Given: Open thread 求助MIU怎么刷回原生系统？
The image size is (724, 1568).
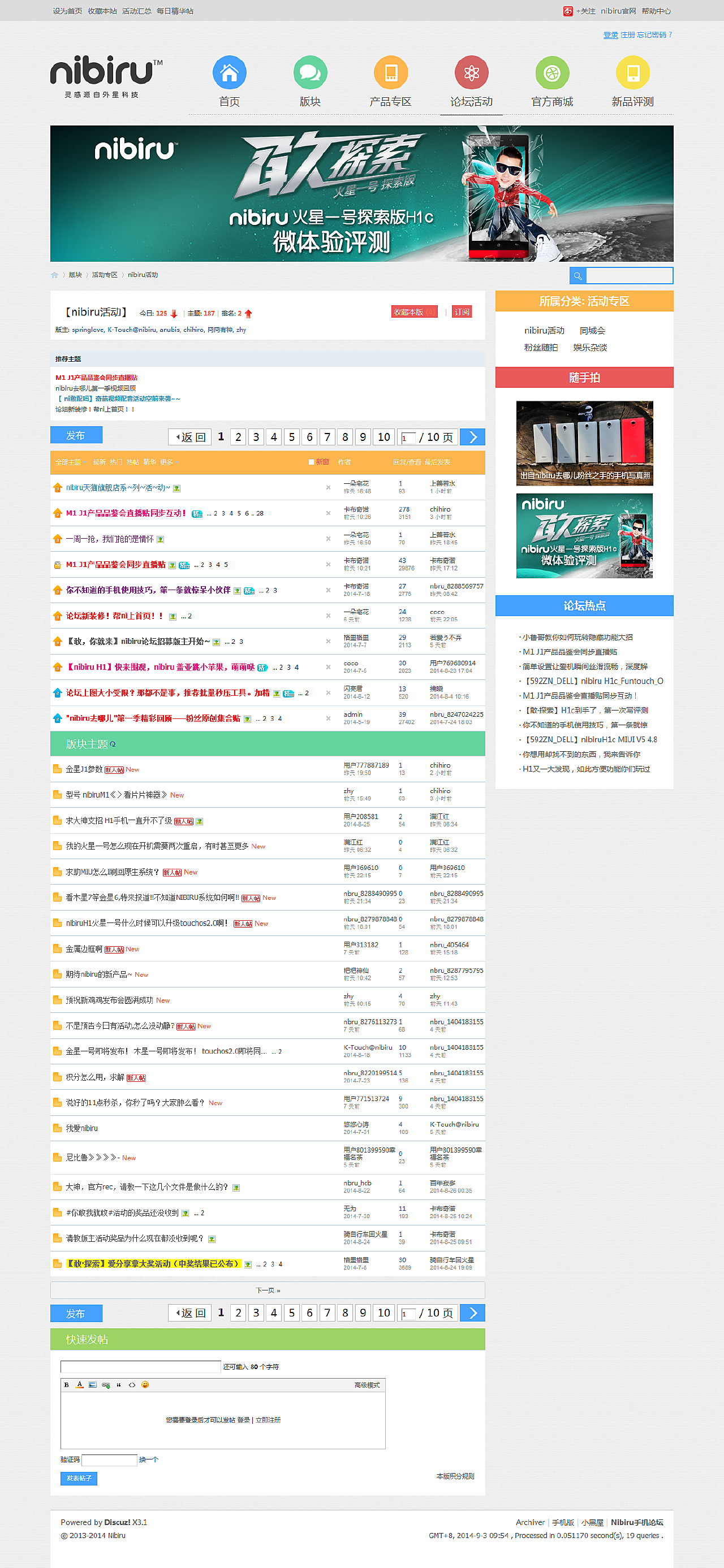Looking at the screenshot, I should click(x=112, y=872).
